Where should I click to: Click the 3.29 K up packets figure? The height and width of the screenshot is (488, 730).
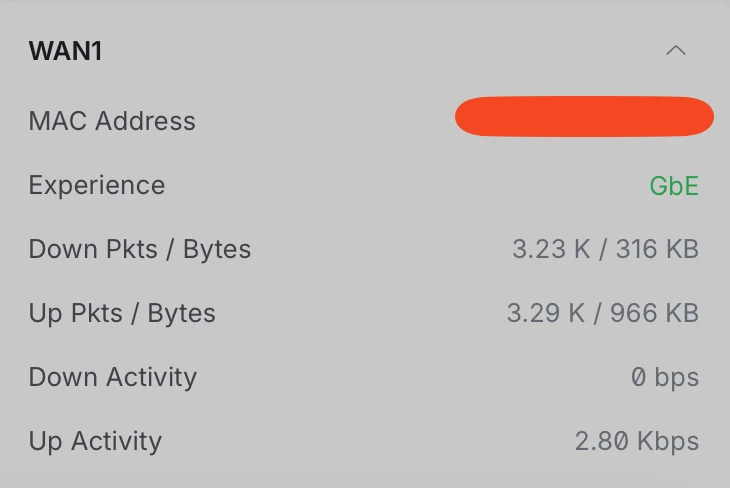(x=546, y=313)
